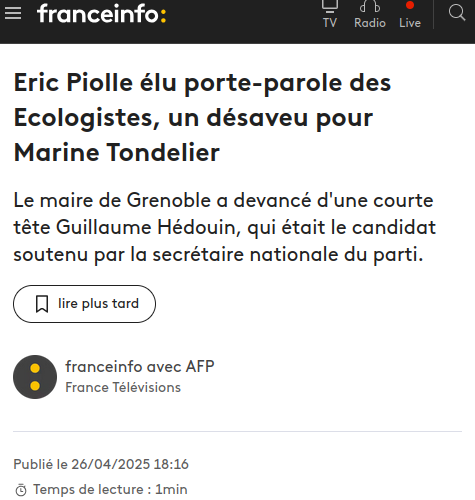Go to the franceinfo homepage logo
Screen dimensions: 475x500
102,14
